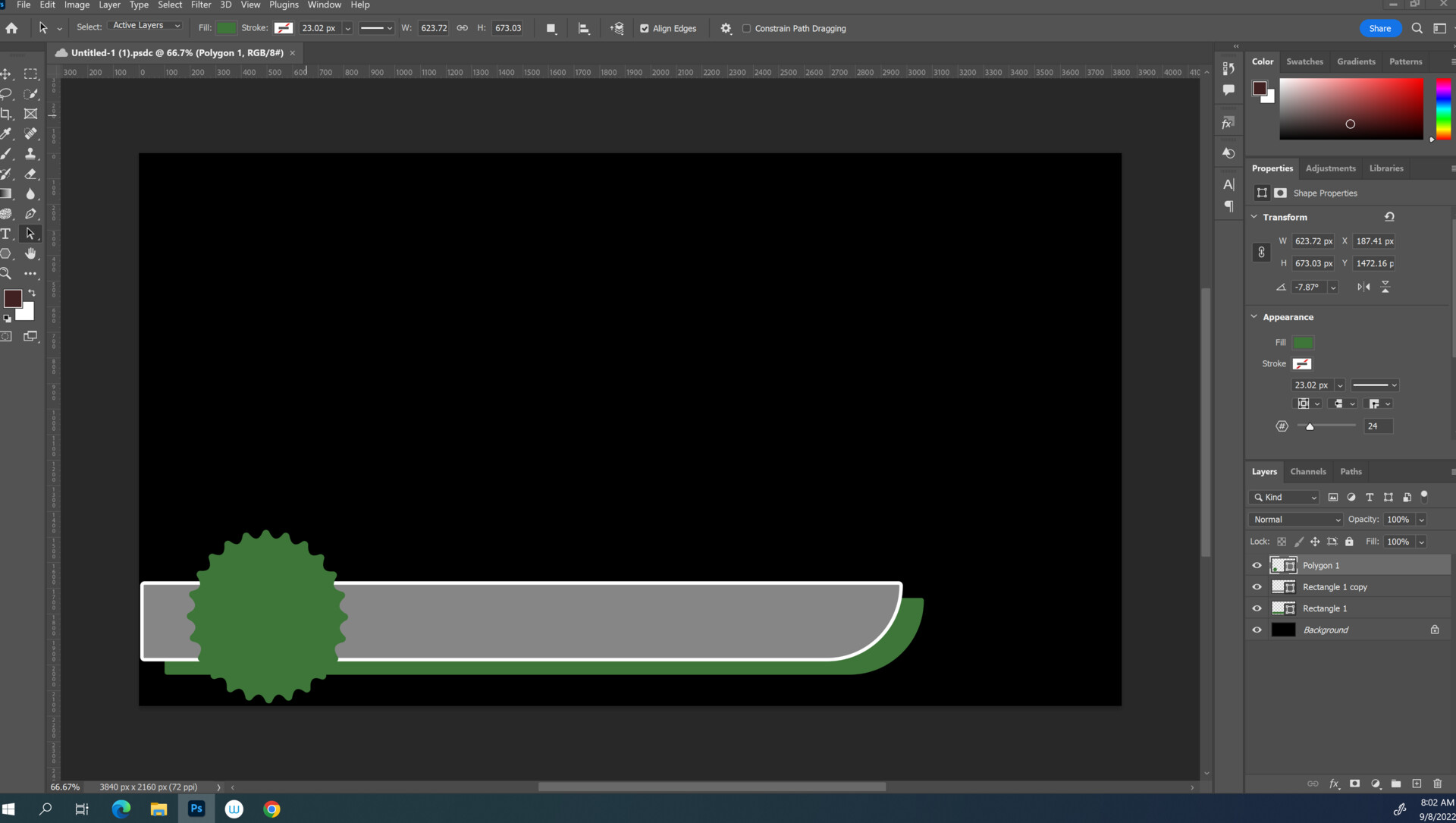The height and width of the screenshot is (823, 1456).
Task: Click the delete layer trash icon
Action: pyautogui.click(x=1437, y=784)
